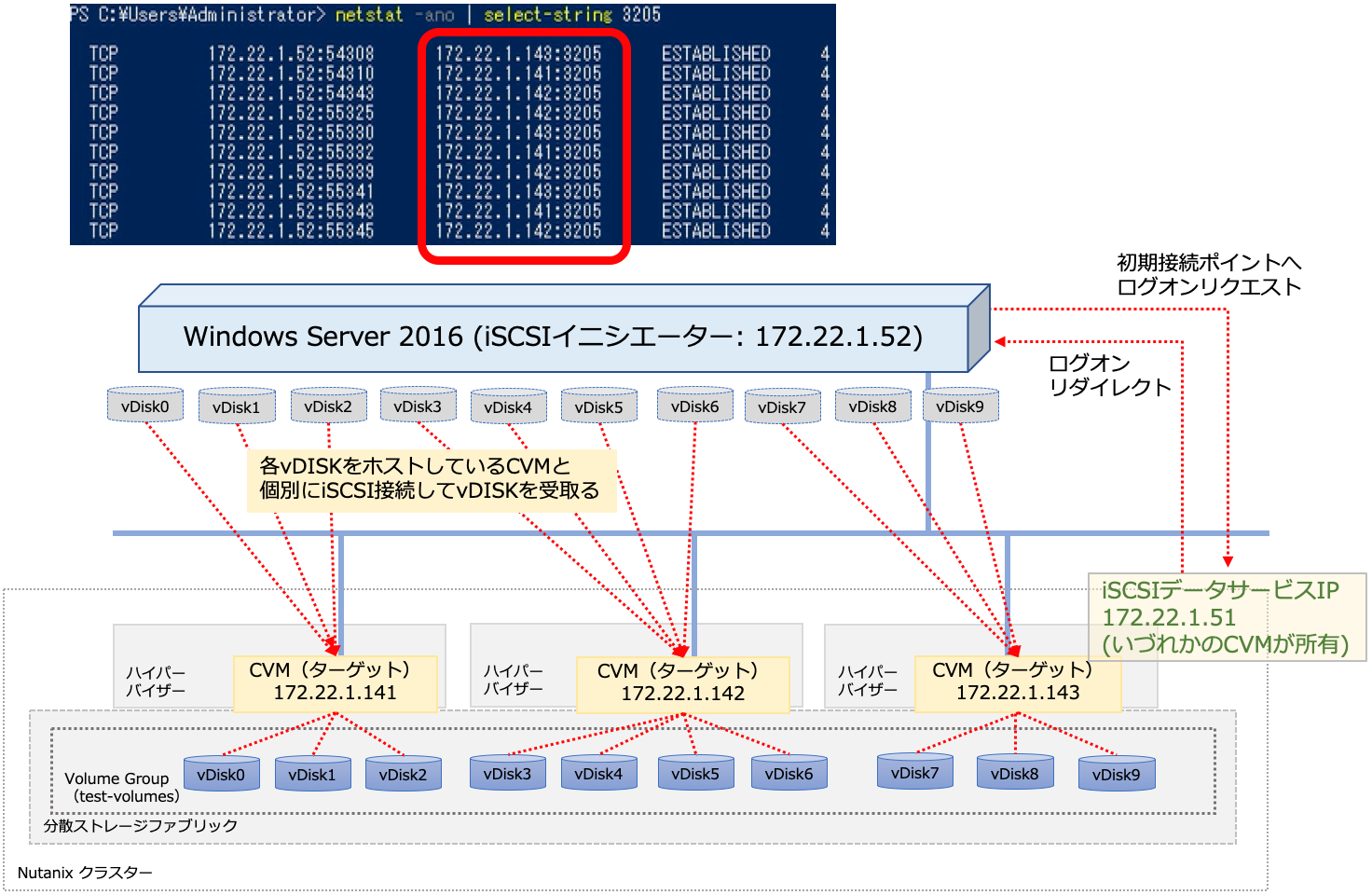Select gray vDisk0 cylinder under Windows Server
The height and width of the screenshot is (895, 1372).
tap(145, 406)
